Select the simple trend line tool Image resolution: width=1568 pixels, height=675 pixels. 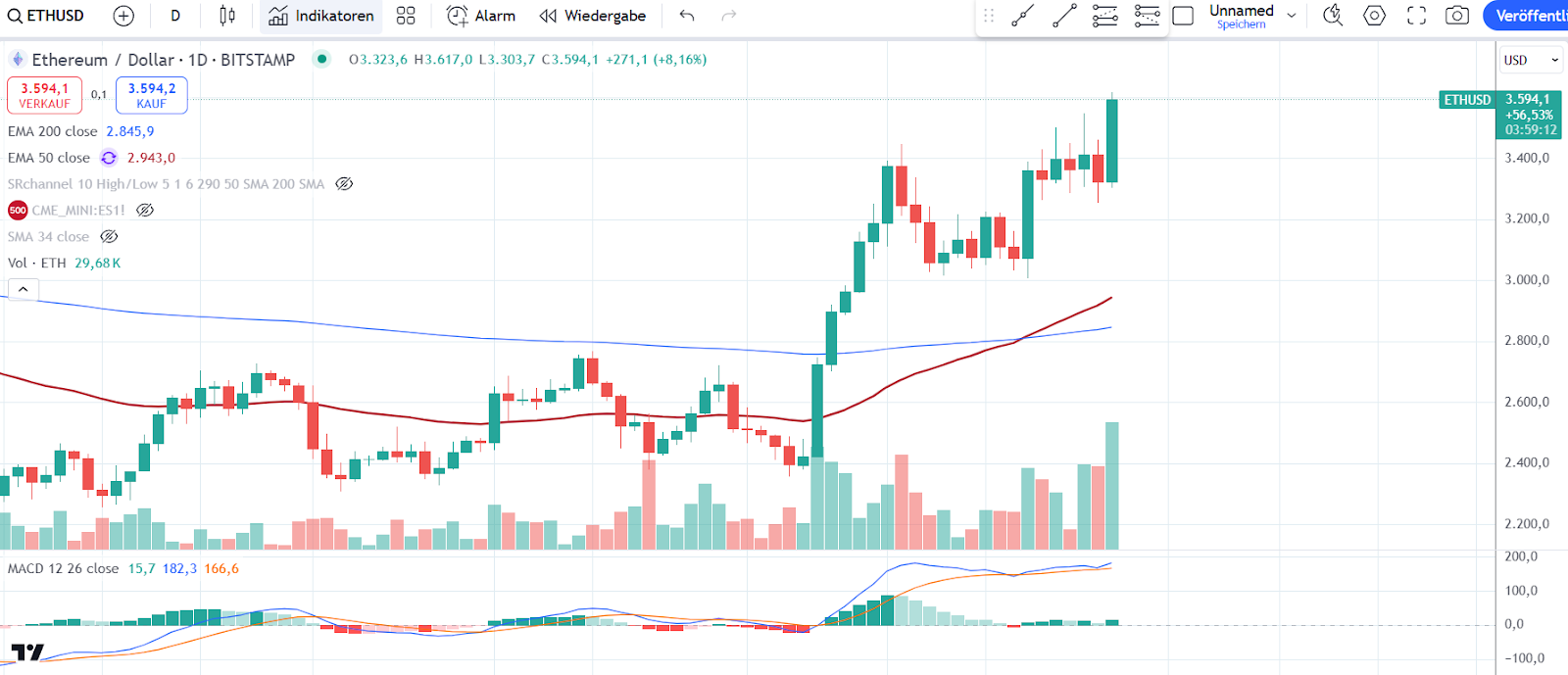click(1064, 16)
